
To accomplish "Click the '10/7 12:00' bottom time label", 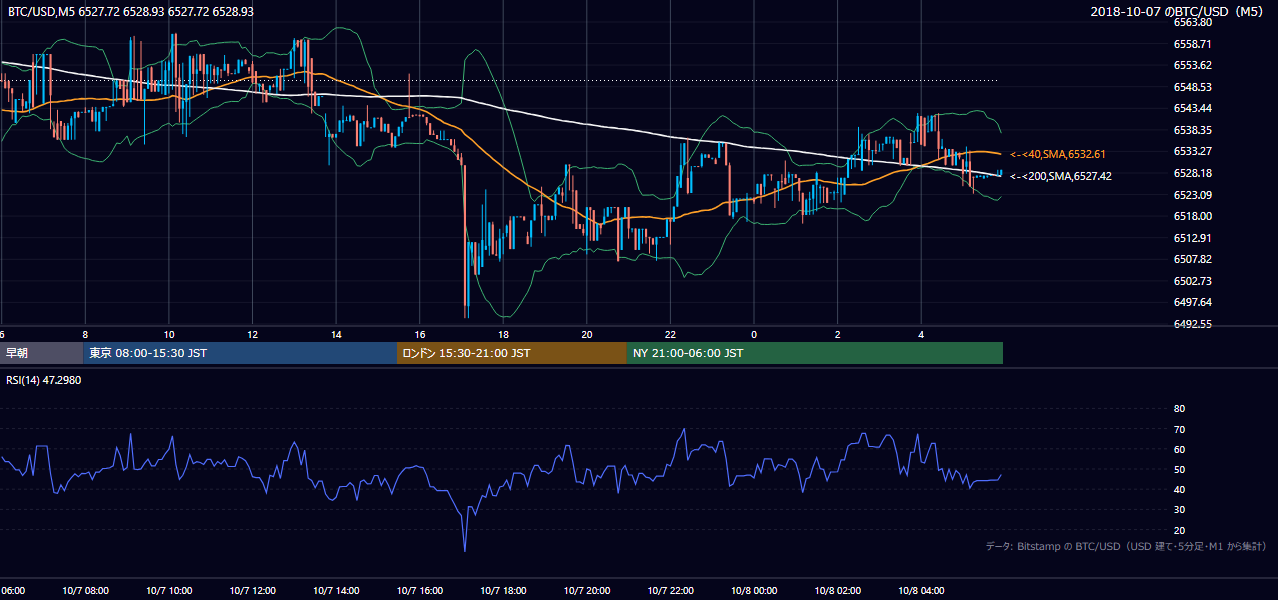I will click(x=252, y=591).
